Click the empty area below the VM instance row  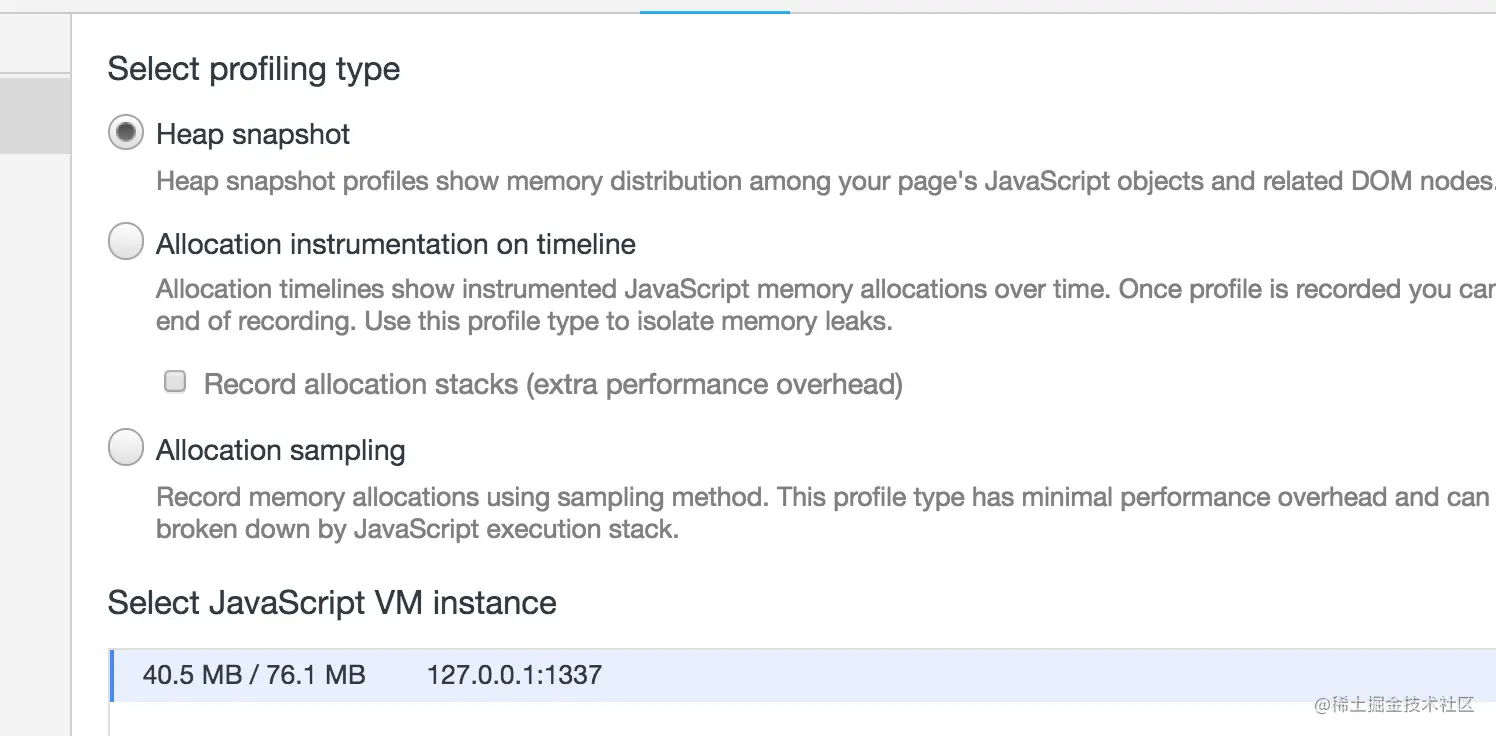click(800, 718)
